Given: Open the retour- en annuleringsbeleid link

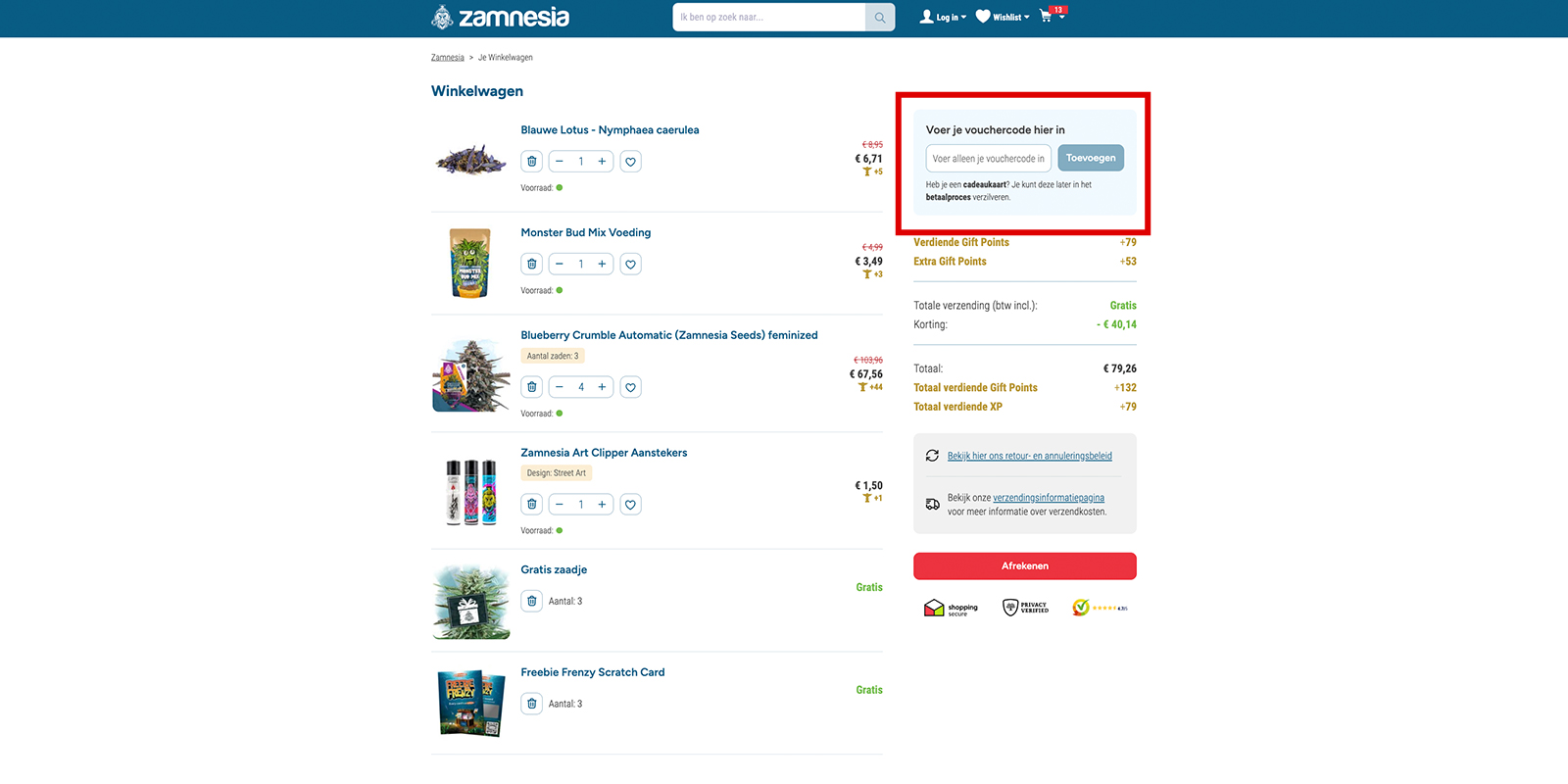Looking at the screenshot, I should (x=1030, y=456).
